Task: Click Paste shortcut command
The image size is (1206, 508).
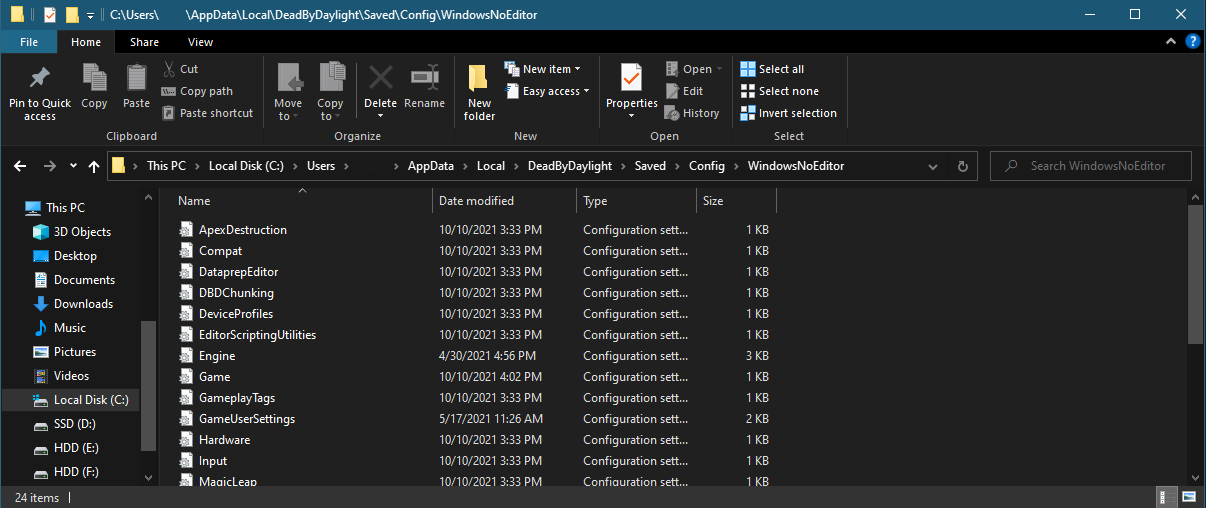Action: tap(207, 113)
